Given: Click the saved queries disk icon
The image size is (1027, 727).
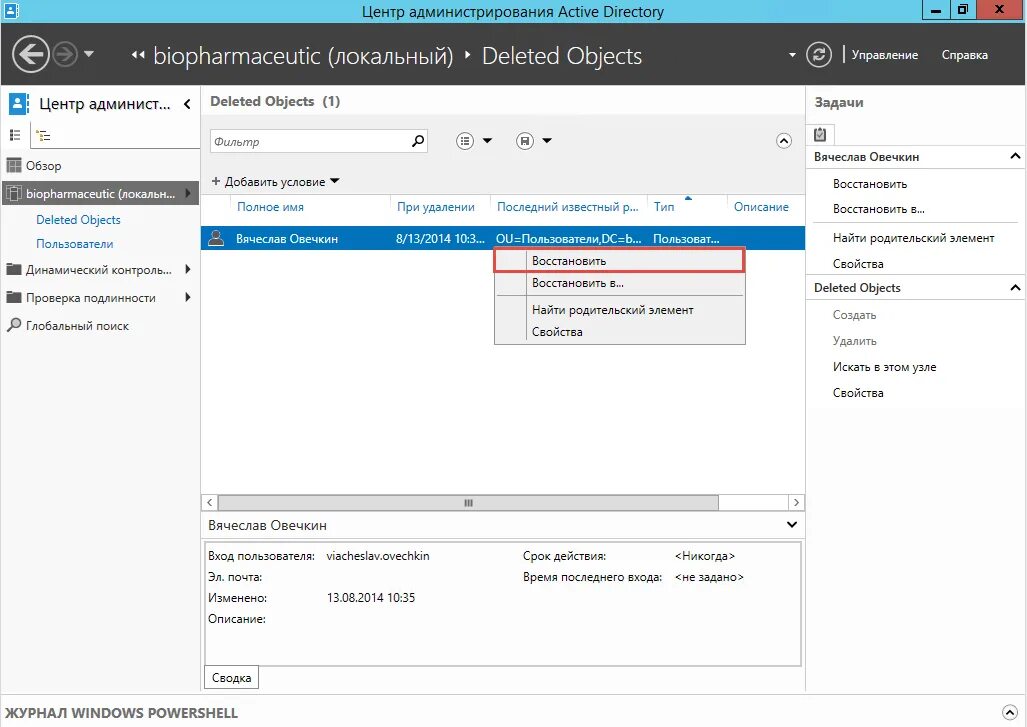Looking at the screenshot, I should point(525,141).
